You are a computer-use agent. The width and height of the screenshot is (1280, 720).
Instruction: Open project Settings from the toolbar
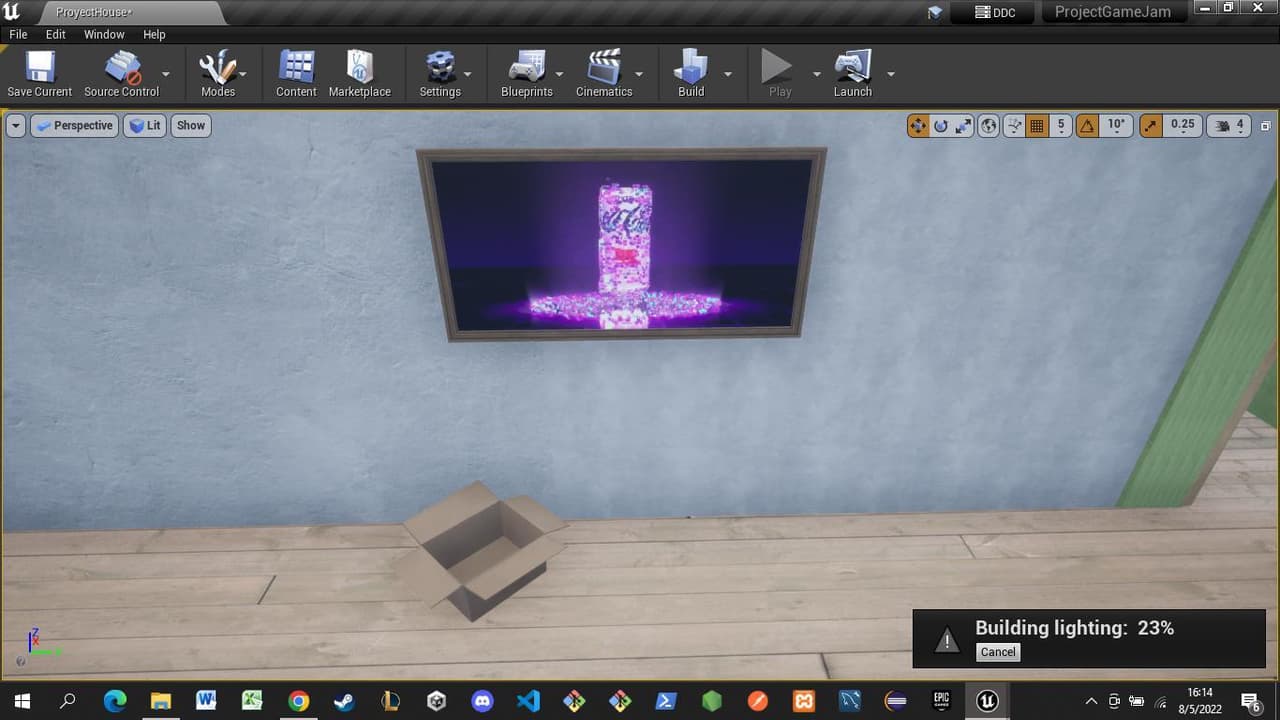point(440,74)
